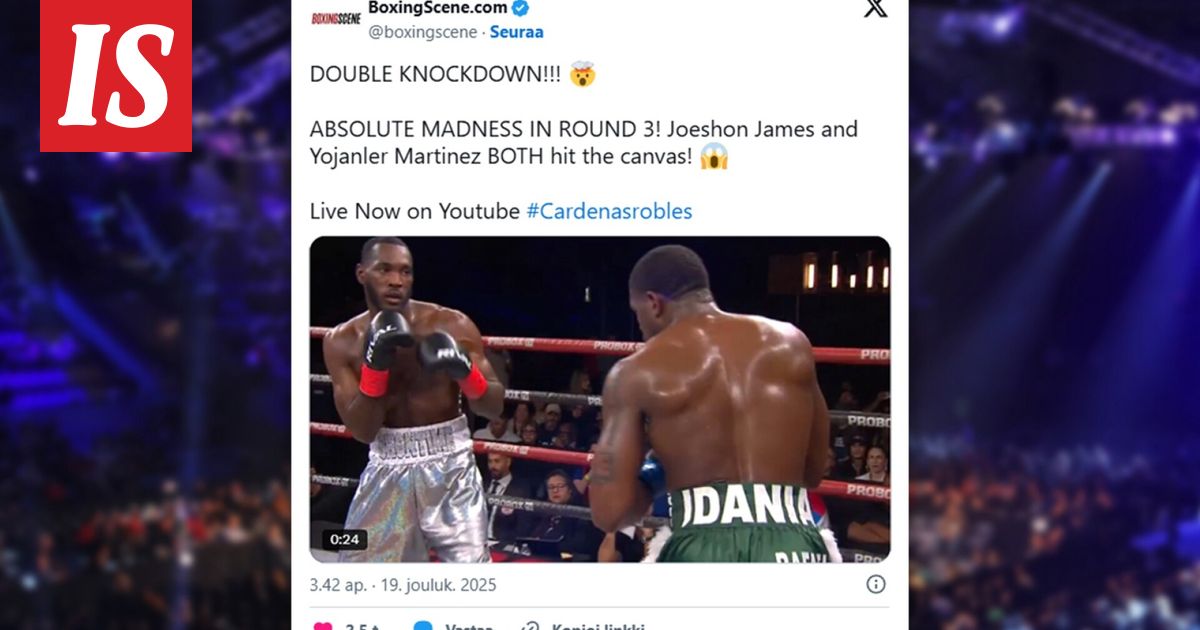Image resolution: width=1200 pixels, height=630 pixels.
Task: Open the tweet info icon
Action: click(876, 584)
